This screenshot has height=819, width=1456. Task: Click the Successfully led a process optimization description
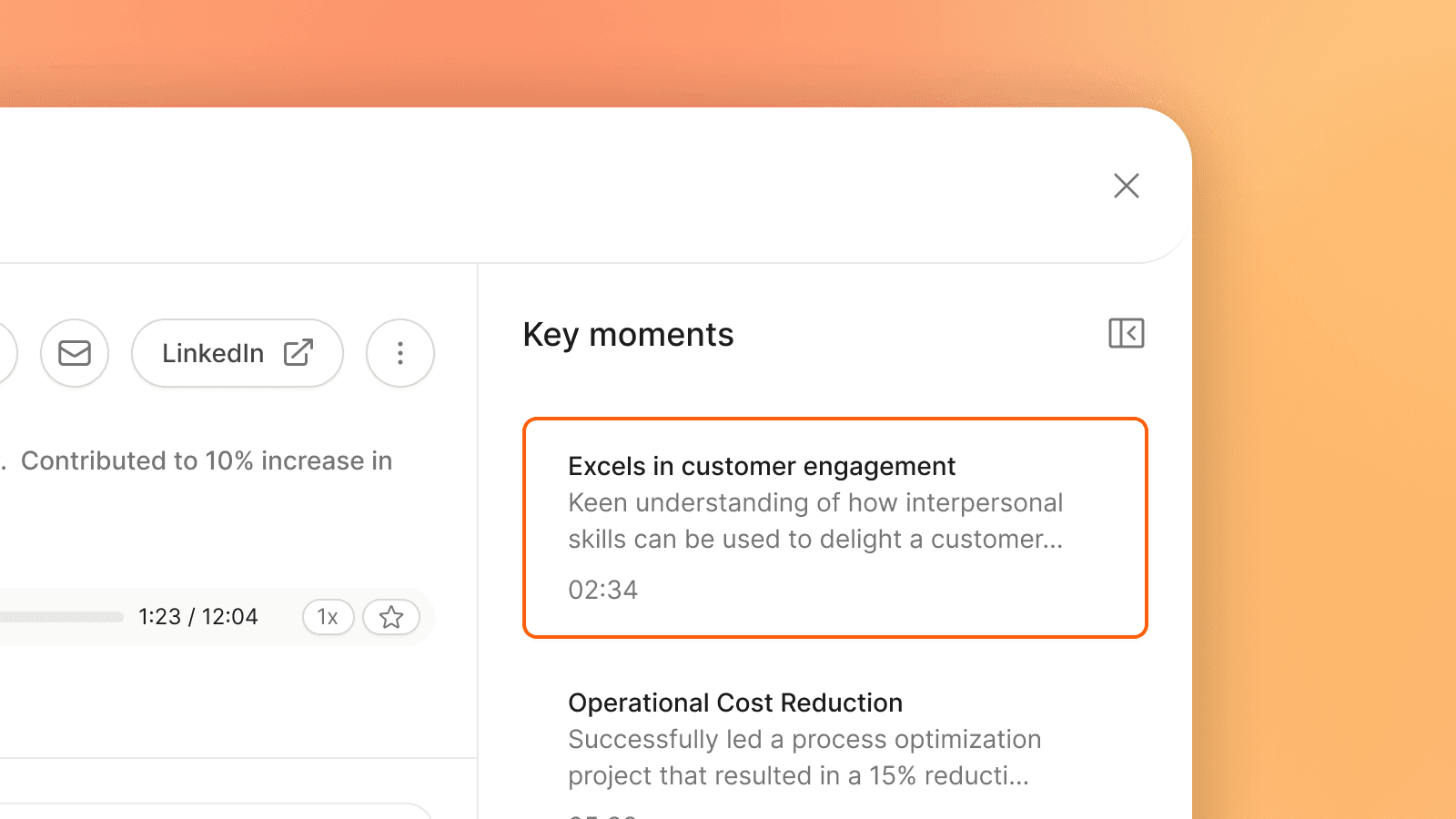(804, 757)
